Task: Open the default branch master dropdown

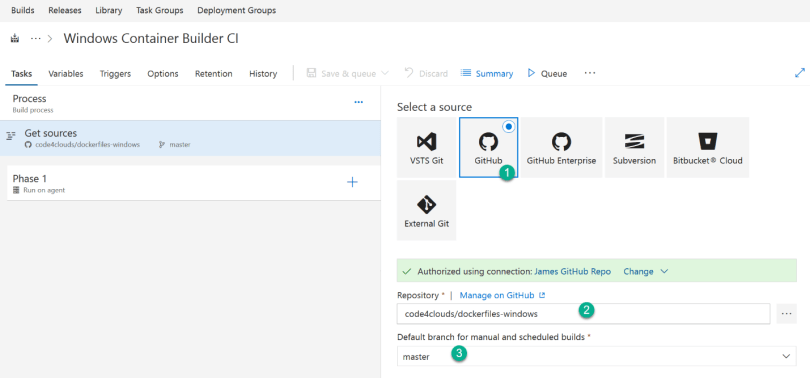Action: 597,356
